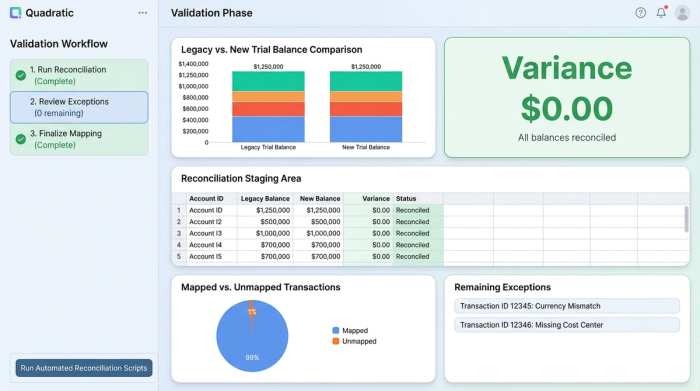Select step 1. Run Reconciliation
The image size is (700, 391).
tap(79, 75)
